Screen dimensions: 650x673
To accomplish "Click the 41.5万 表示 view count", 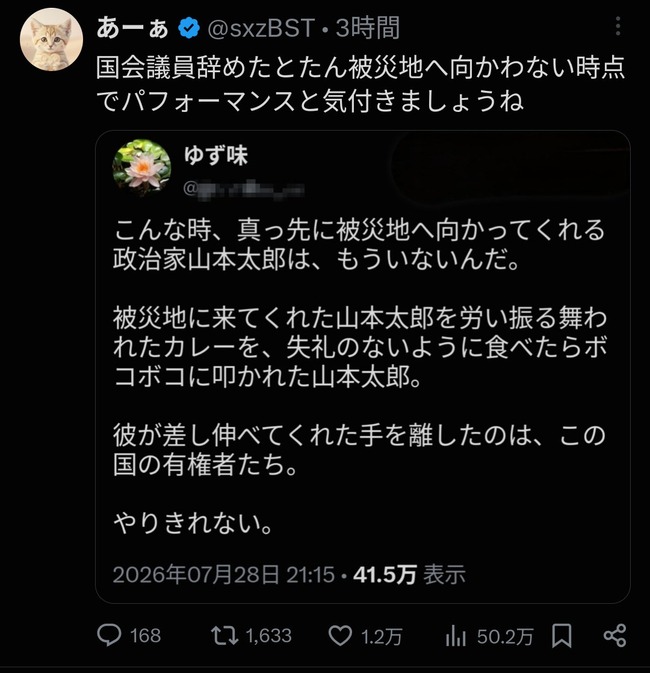I will 410,574.
